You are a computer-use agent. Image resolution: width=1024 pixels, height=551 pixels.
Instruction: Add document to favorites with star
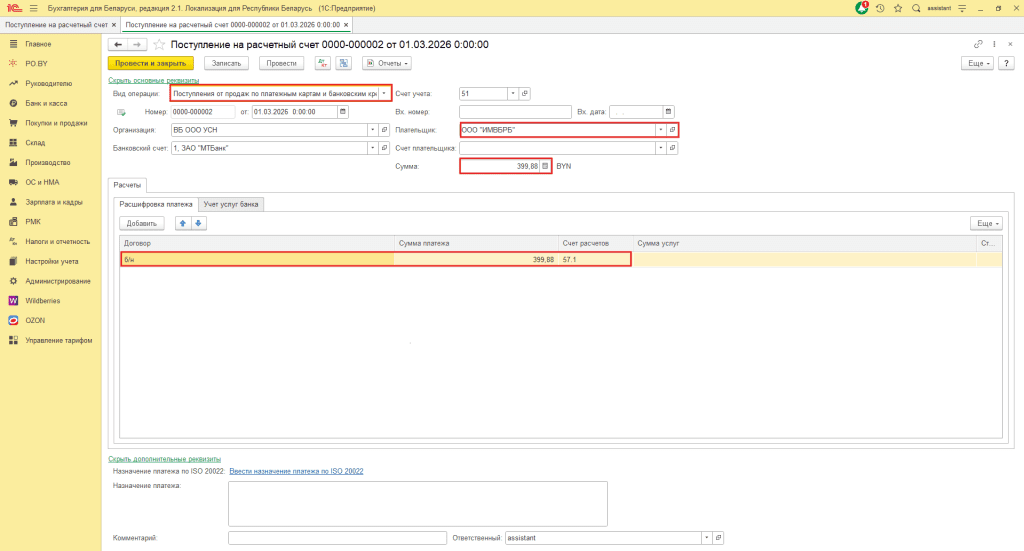pyautogui.click(x=159, y=45)
